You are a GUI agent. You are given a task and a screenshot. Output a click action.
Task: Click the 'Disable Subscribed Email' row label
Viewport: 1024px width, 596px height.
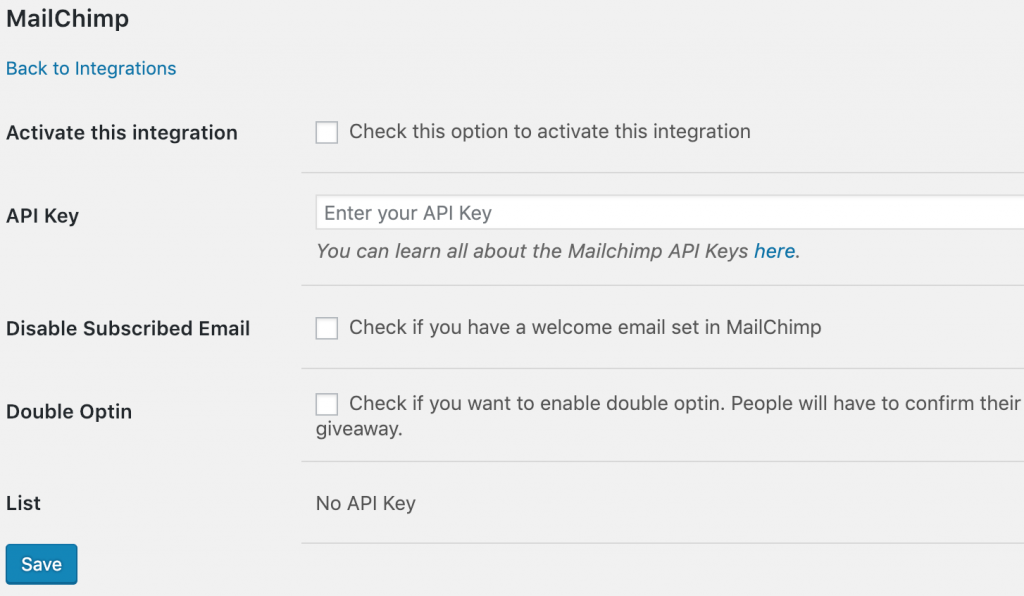click(x=128, y=328)
